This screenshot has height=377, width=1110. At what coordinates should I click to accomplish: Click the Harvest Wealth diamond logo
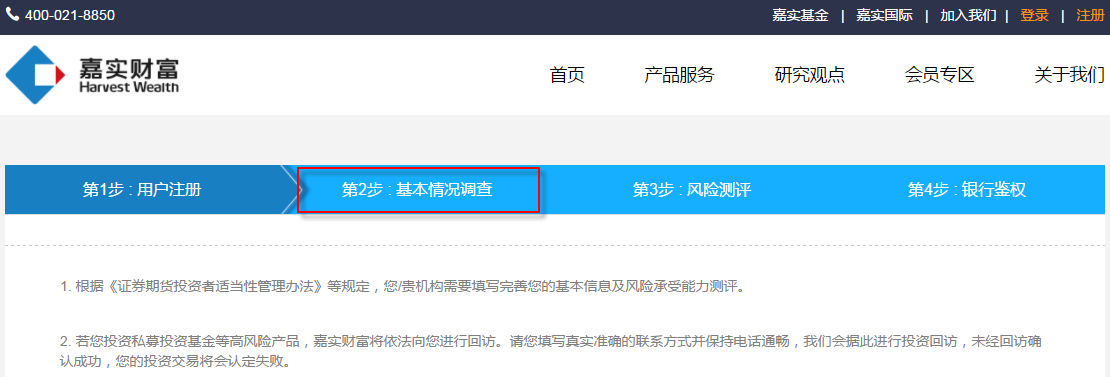click(34, 75)
